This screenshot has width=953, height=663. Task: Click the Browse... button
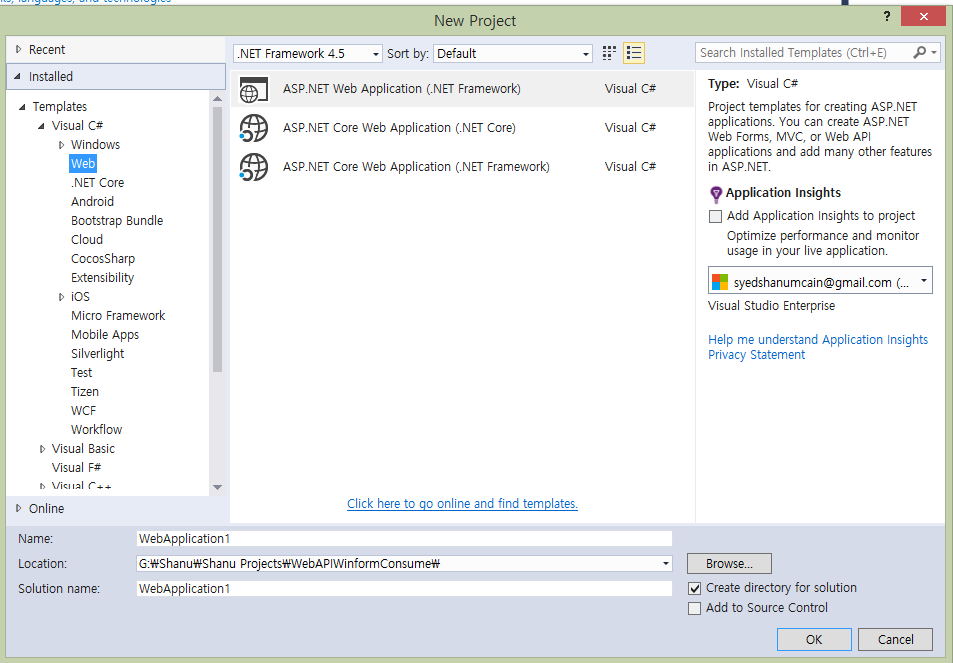(729, 564)
